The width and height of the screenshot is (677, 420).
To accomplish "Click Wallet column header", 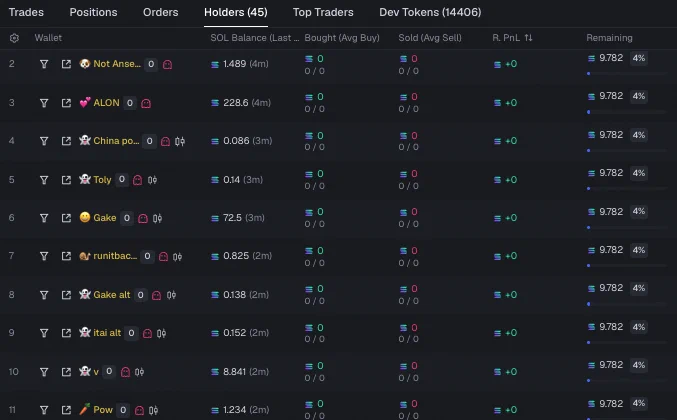I will 48,38.
